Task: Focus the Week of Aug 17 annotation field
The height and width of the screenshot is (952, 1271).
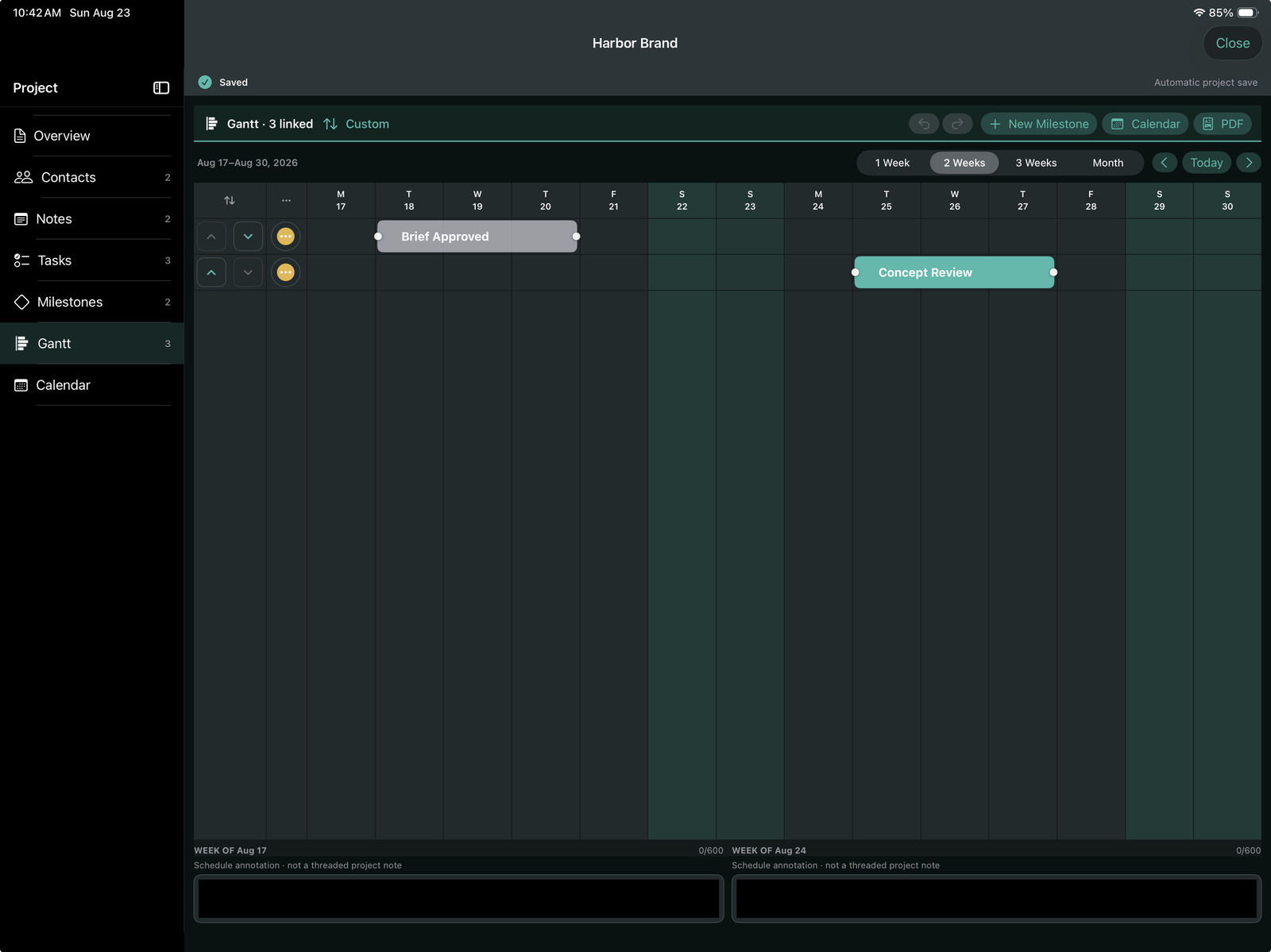Action: click(x=459, y=899)
